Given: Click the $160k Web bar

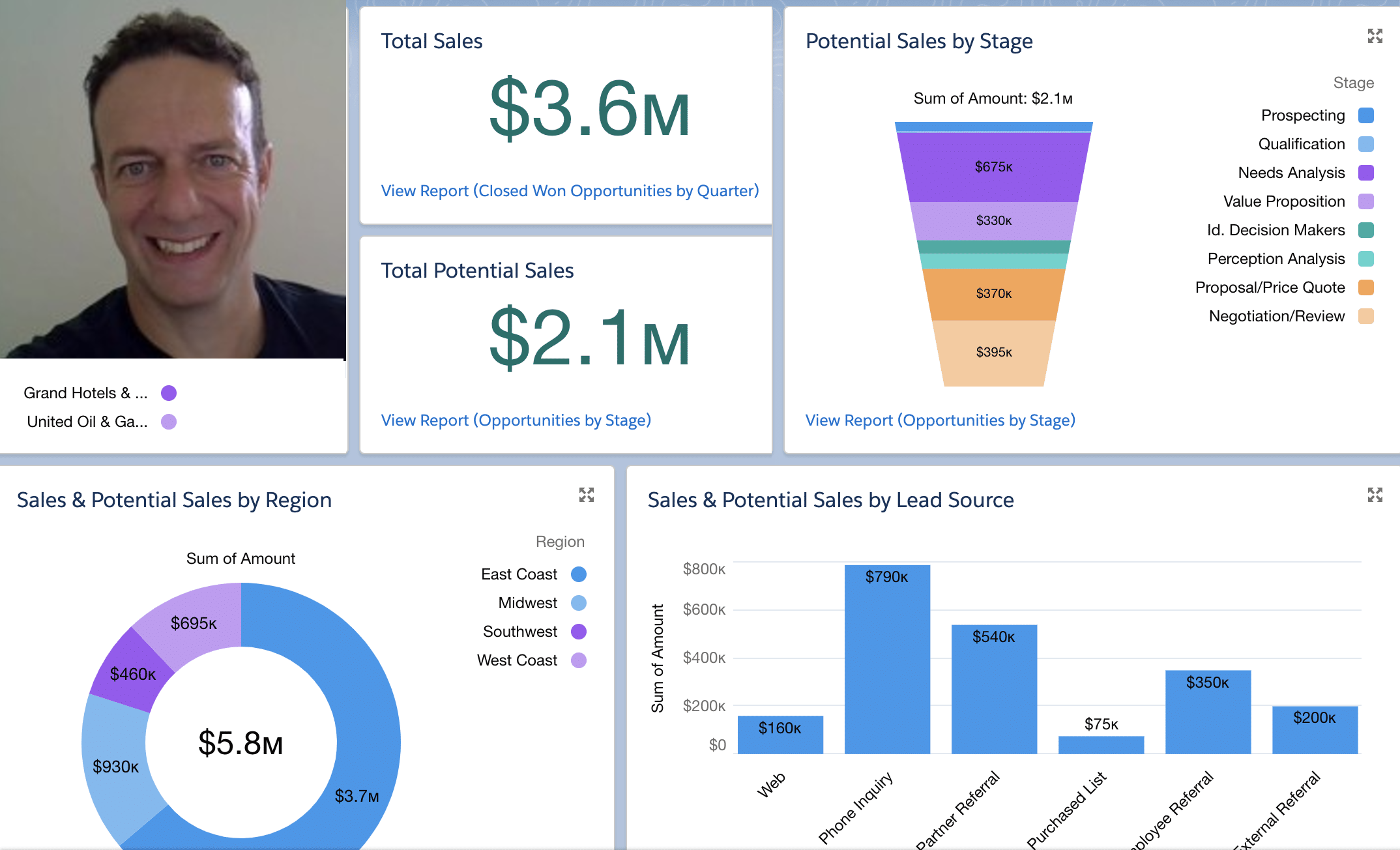Looking at the screenshot, I should [x=780, y=735].
